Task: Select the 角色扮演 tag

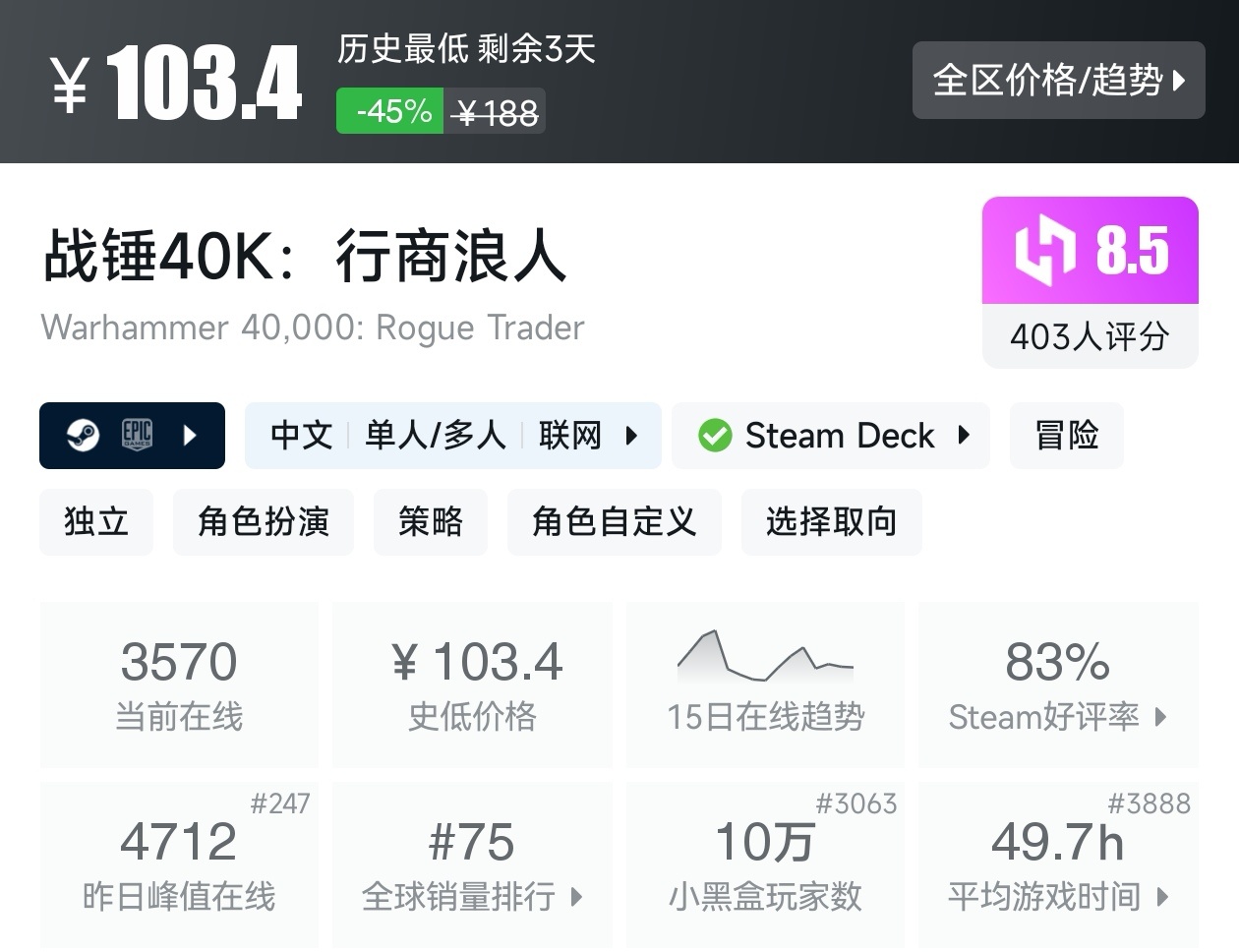Action: pos(264,521)
